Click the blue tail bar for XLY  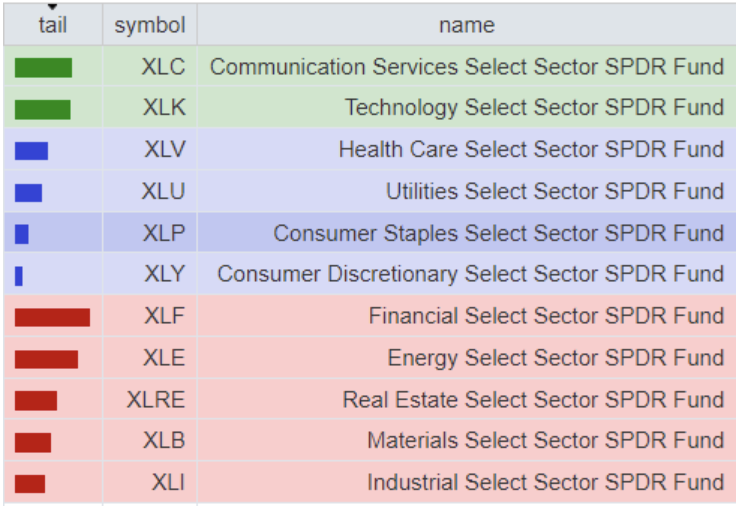(19, 276)
